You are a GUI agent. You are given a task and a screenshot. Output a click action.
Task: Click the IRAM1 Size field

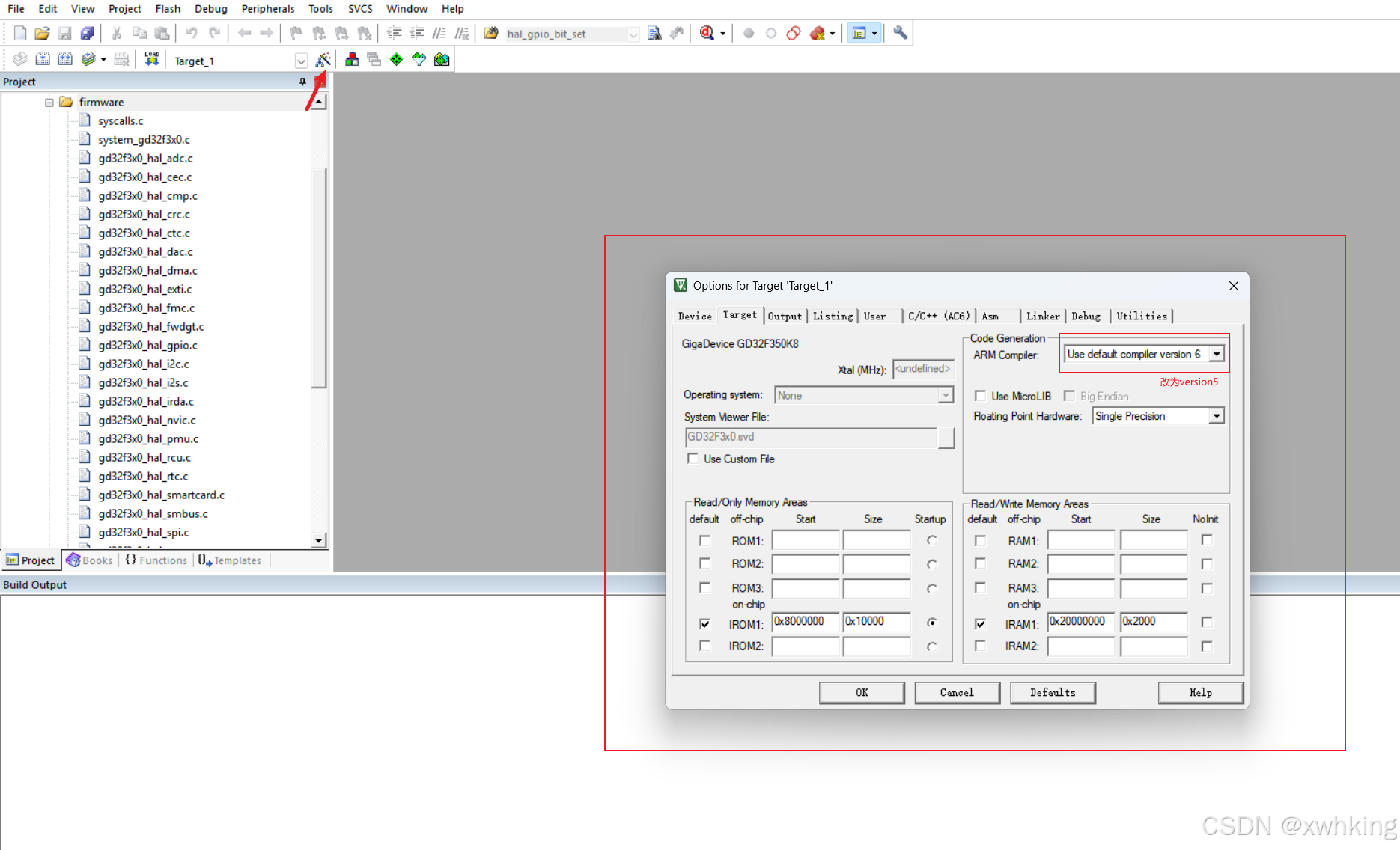[1154, 622]
